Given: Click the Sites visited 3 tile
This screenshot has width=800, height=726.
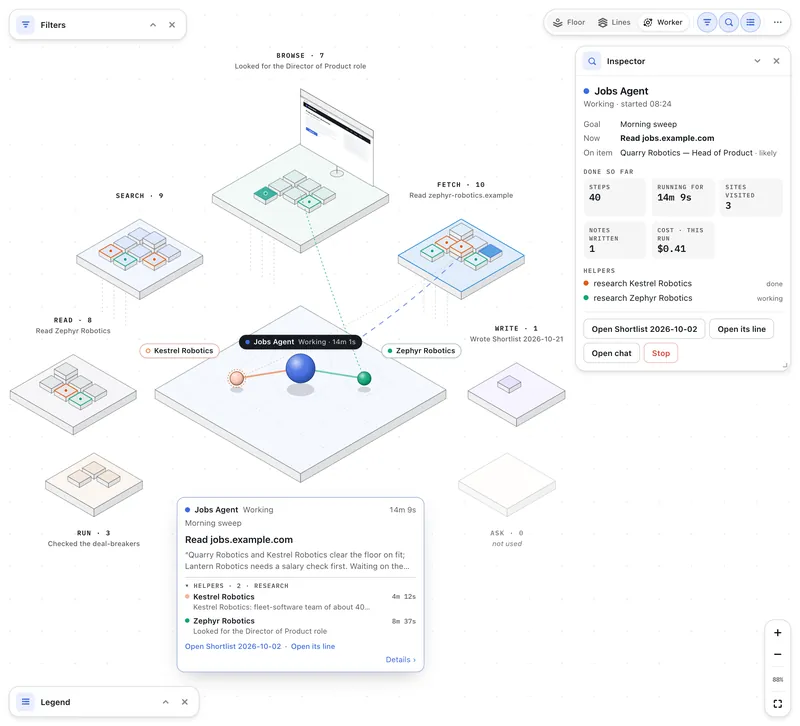Looking at the screenshot, I should pyautogui.click(x=751, y=197).
